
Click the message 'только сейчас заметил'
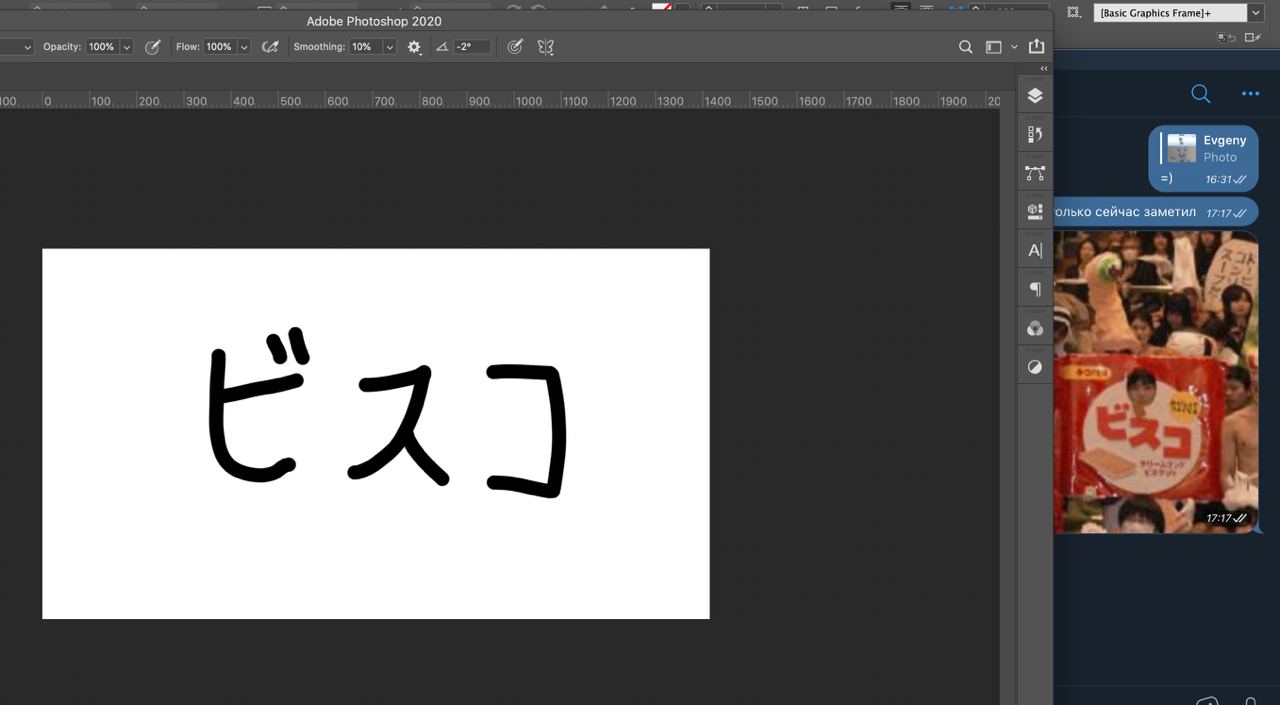point(1125,212)
